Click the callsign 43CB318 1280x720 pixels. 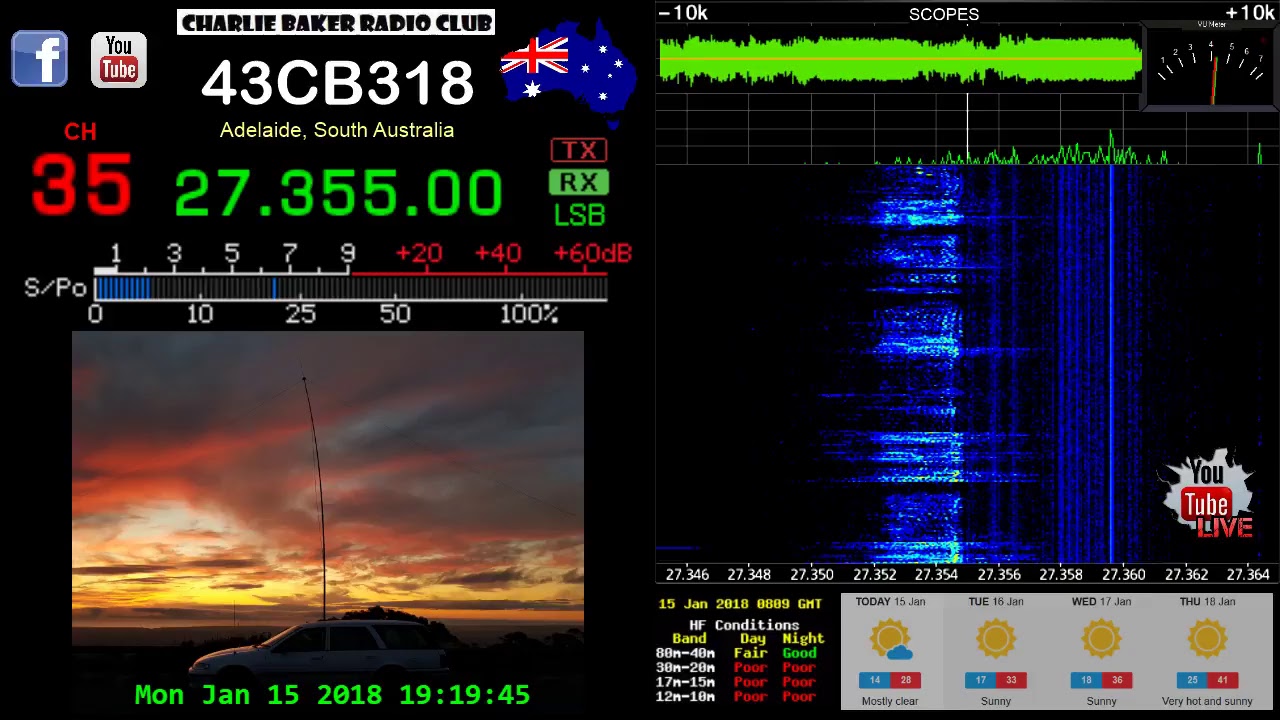(x=337, y=83)
